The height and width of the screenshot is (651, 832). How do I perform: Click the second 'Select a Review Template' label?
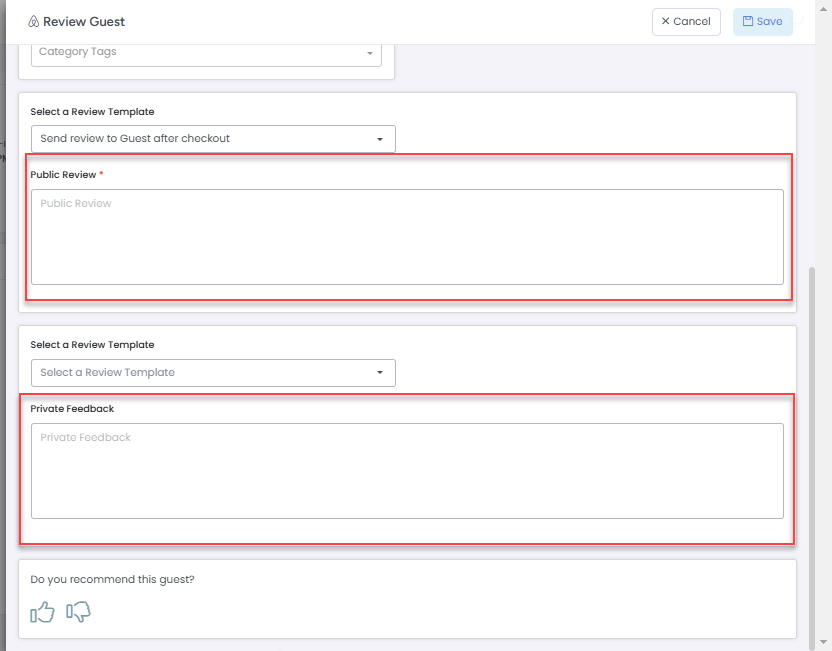coord(92,345)
